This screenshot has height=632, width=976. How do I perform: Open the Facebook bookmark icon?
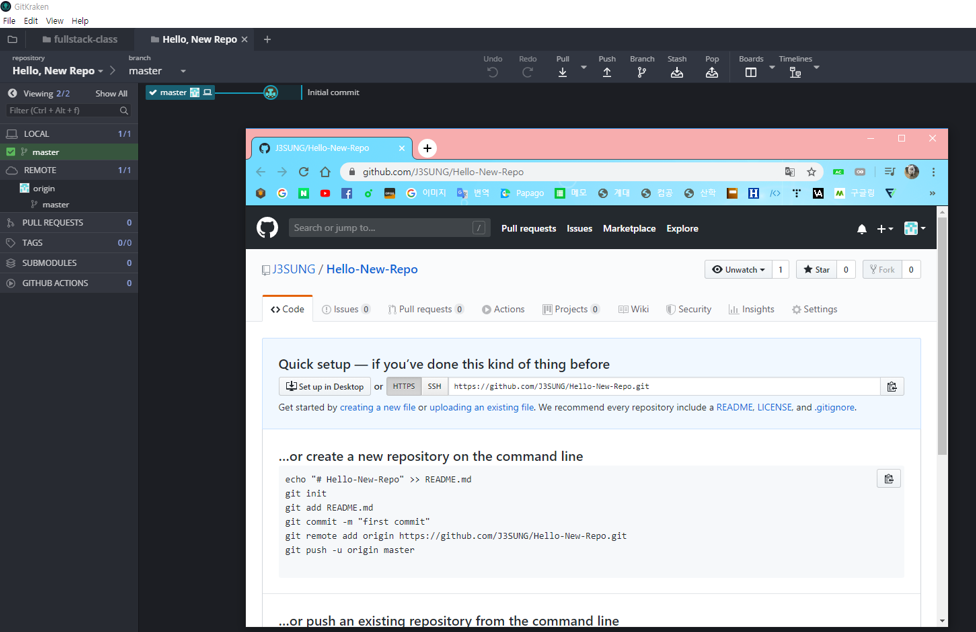[x=347, y=194]
